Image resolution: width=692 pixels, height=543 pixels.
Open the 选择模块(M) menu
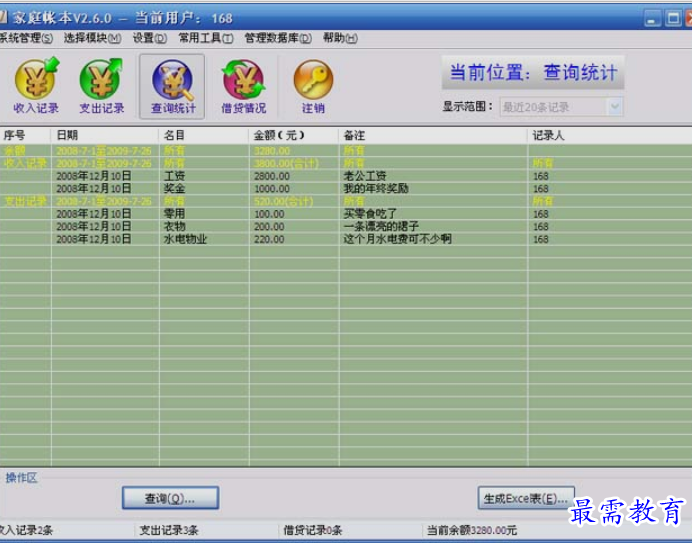[x=92, y=38]
